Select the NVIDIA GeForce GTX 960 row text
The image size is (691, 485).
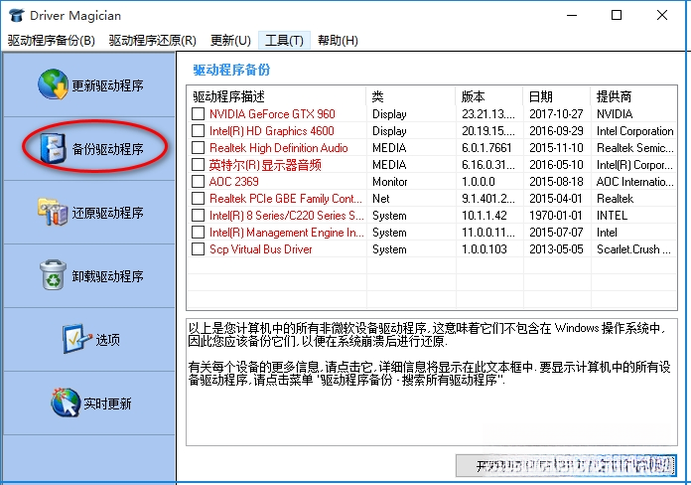pos(272,114)
